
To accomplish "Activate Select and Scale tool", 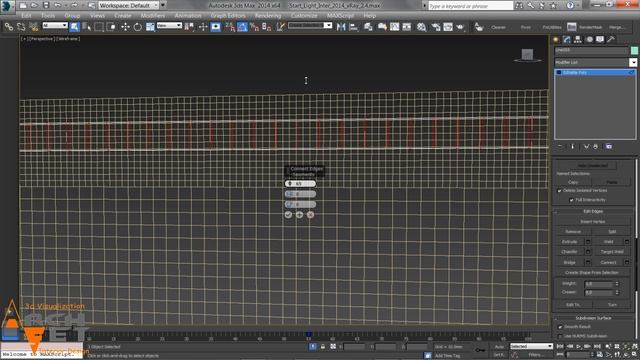I will (150, 27).
